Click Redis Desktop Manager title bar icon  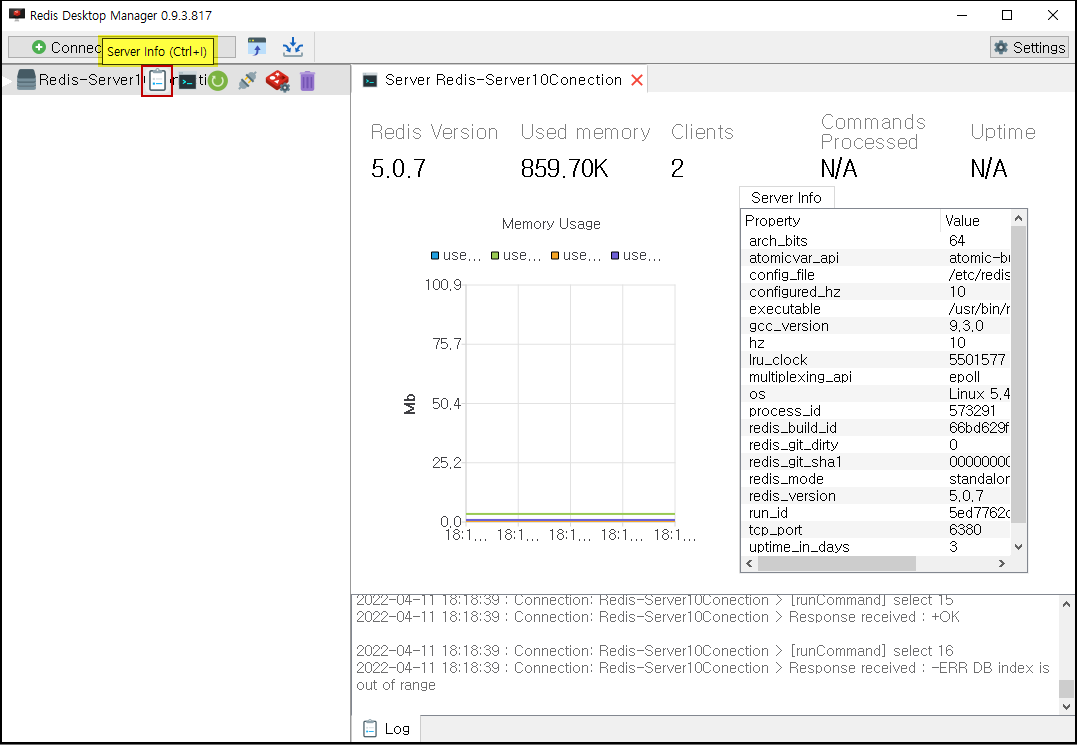[x=16, y=14]
